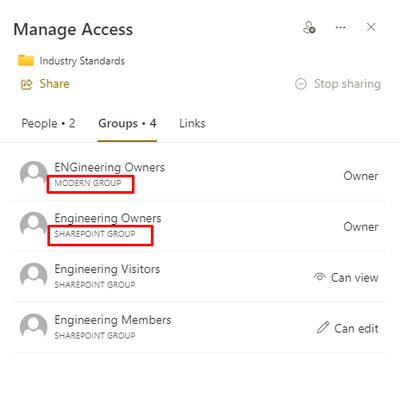This screenshot has height=403, width=400.
Task: Switch to the People tab
Action: click(x=48, y=123)
